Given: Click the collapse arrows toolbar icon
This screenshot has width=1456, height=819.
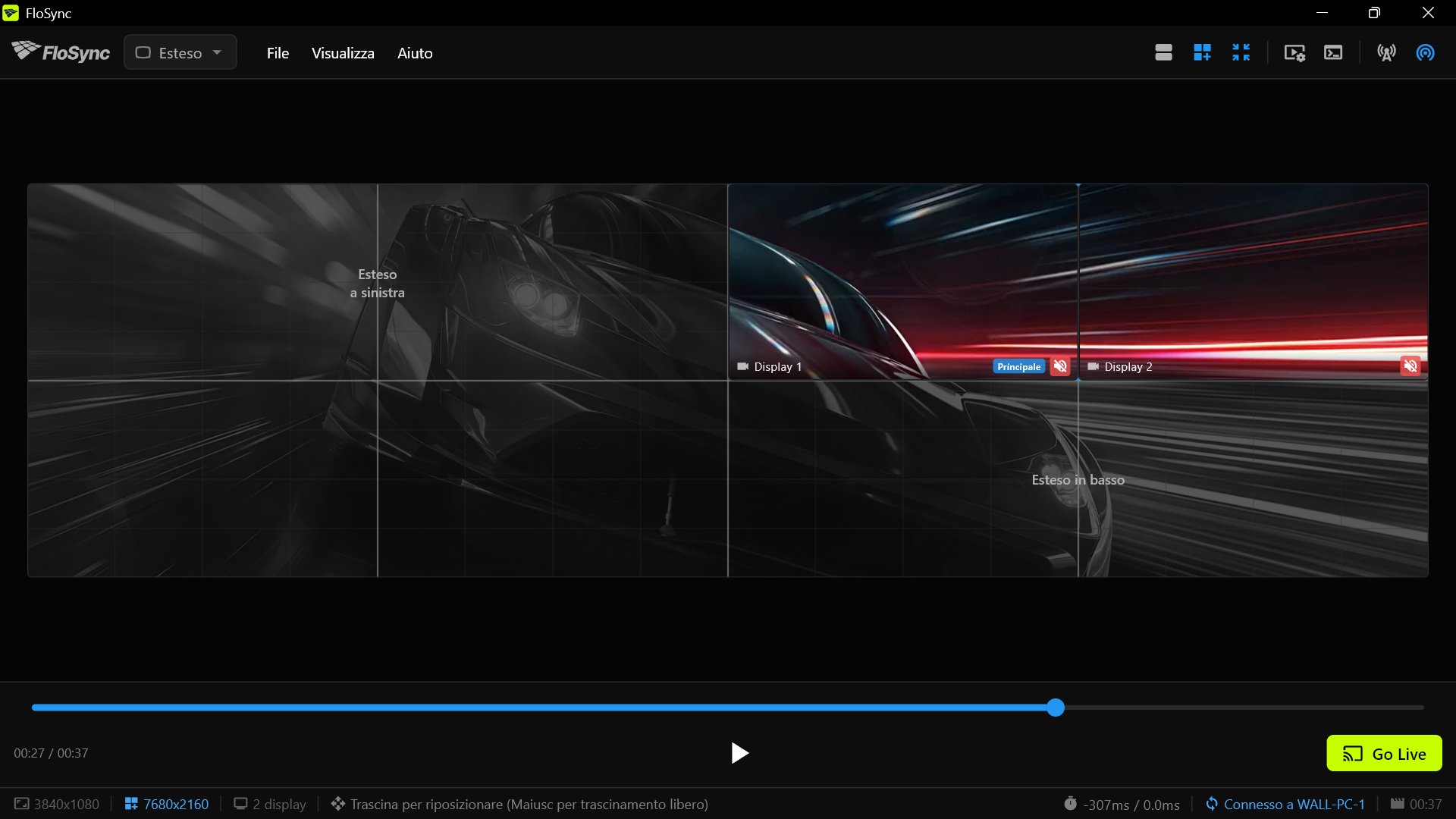Looking at the screenshot, I should pyautogui.click(x=1241, y=52).
